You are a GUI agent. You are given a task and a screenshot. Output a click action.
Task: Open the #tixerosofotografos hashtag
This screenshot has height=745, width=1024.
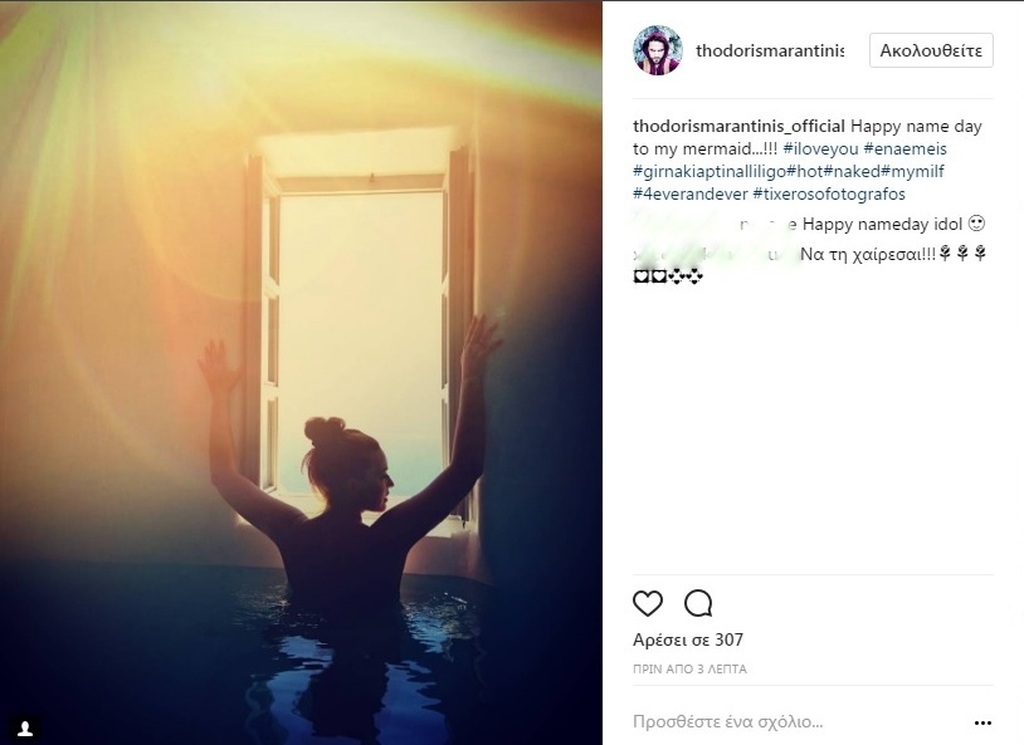(829, 195)
